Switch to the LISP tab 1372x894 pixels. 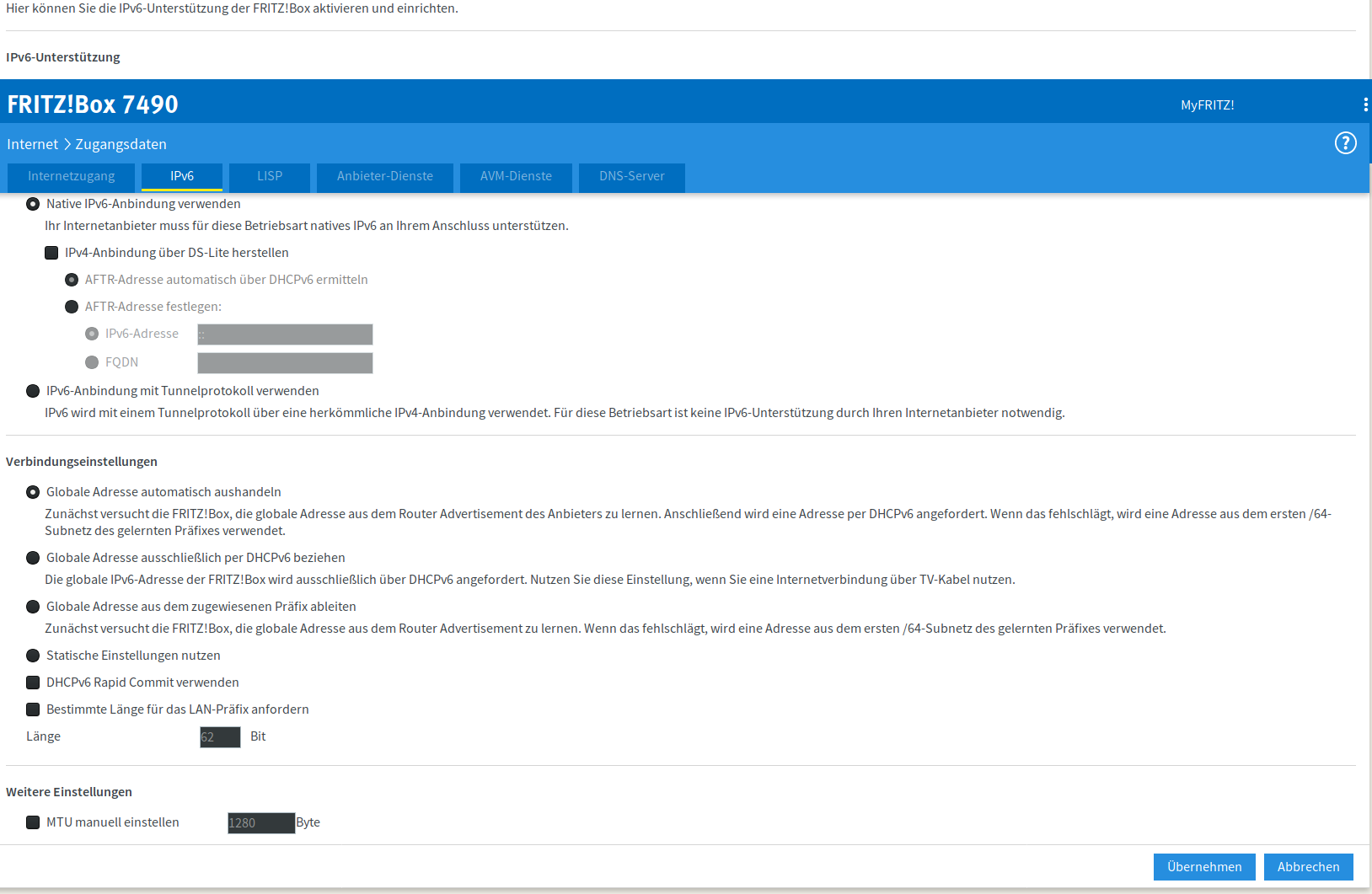270,177
